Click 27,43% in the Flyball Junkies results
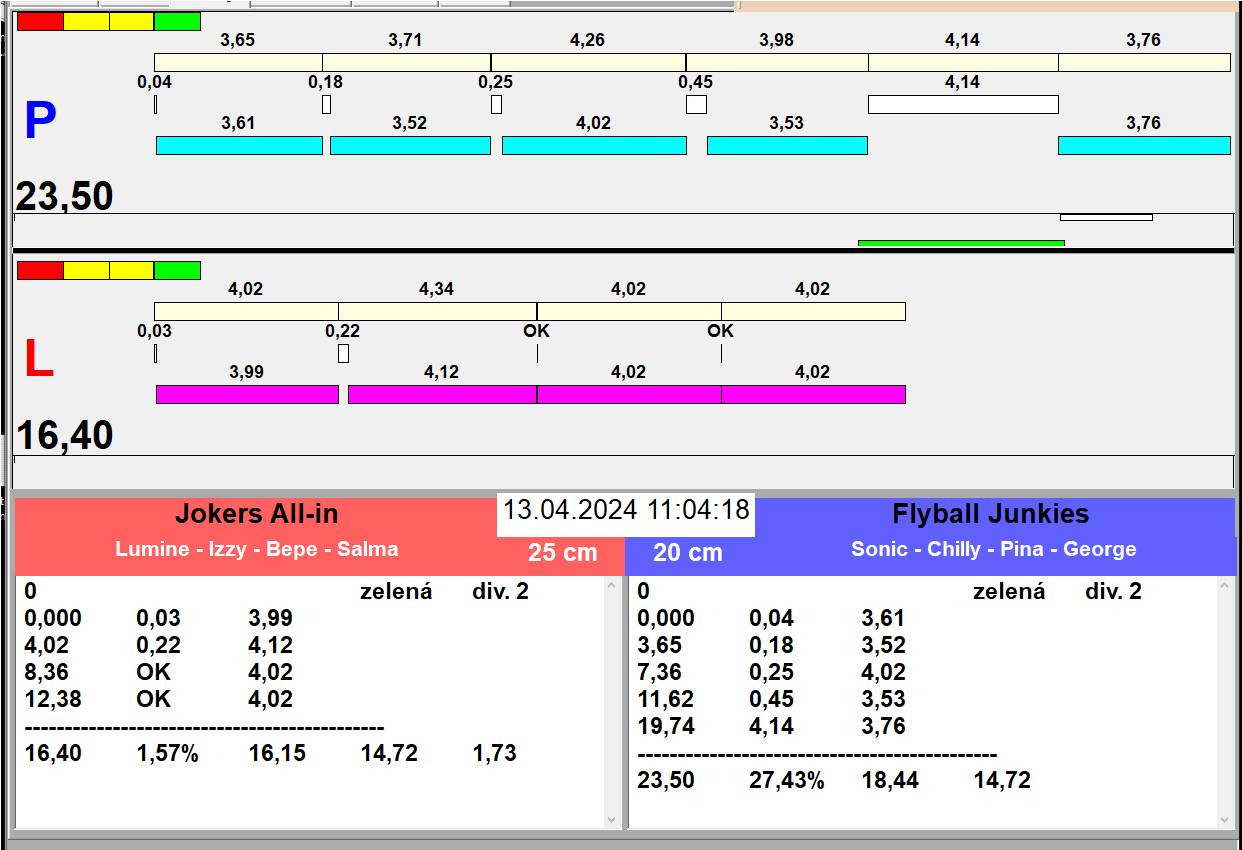 point(787,780)
